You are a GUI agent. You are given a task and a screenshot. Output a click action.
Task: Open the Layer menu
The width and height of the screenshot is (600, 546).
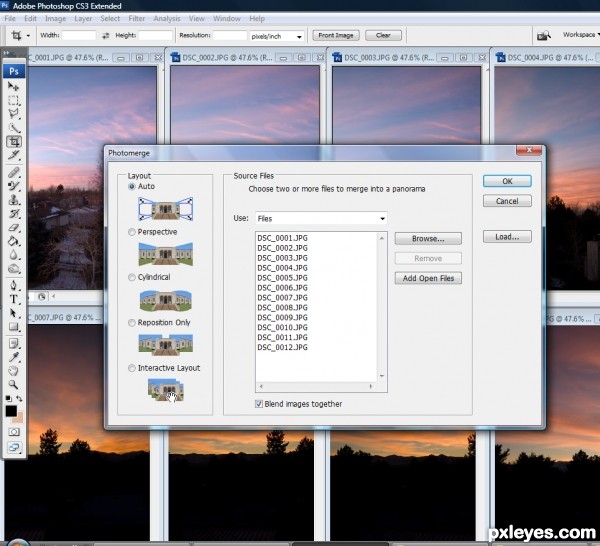tap(83, 18)
